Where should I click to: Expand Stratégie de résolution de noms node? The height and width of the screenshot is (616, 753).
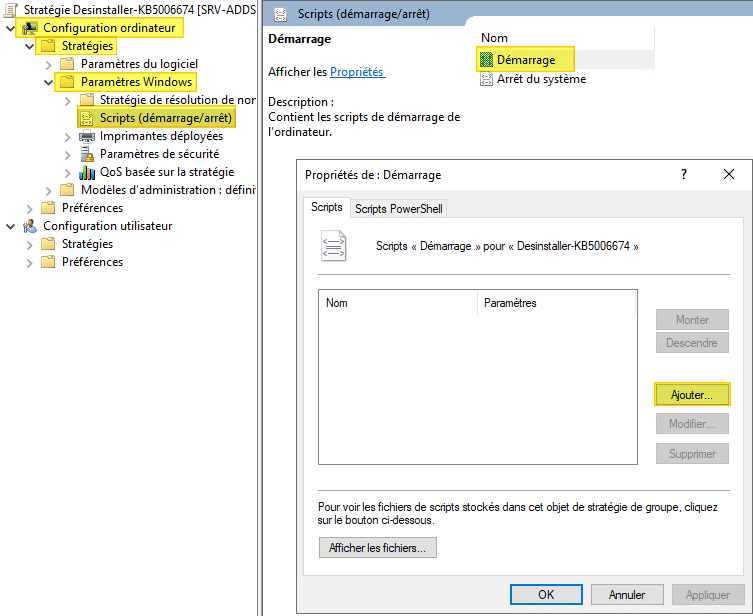click(68, 100)
